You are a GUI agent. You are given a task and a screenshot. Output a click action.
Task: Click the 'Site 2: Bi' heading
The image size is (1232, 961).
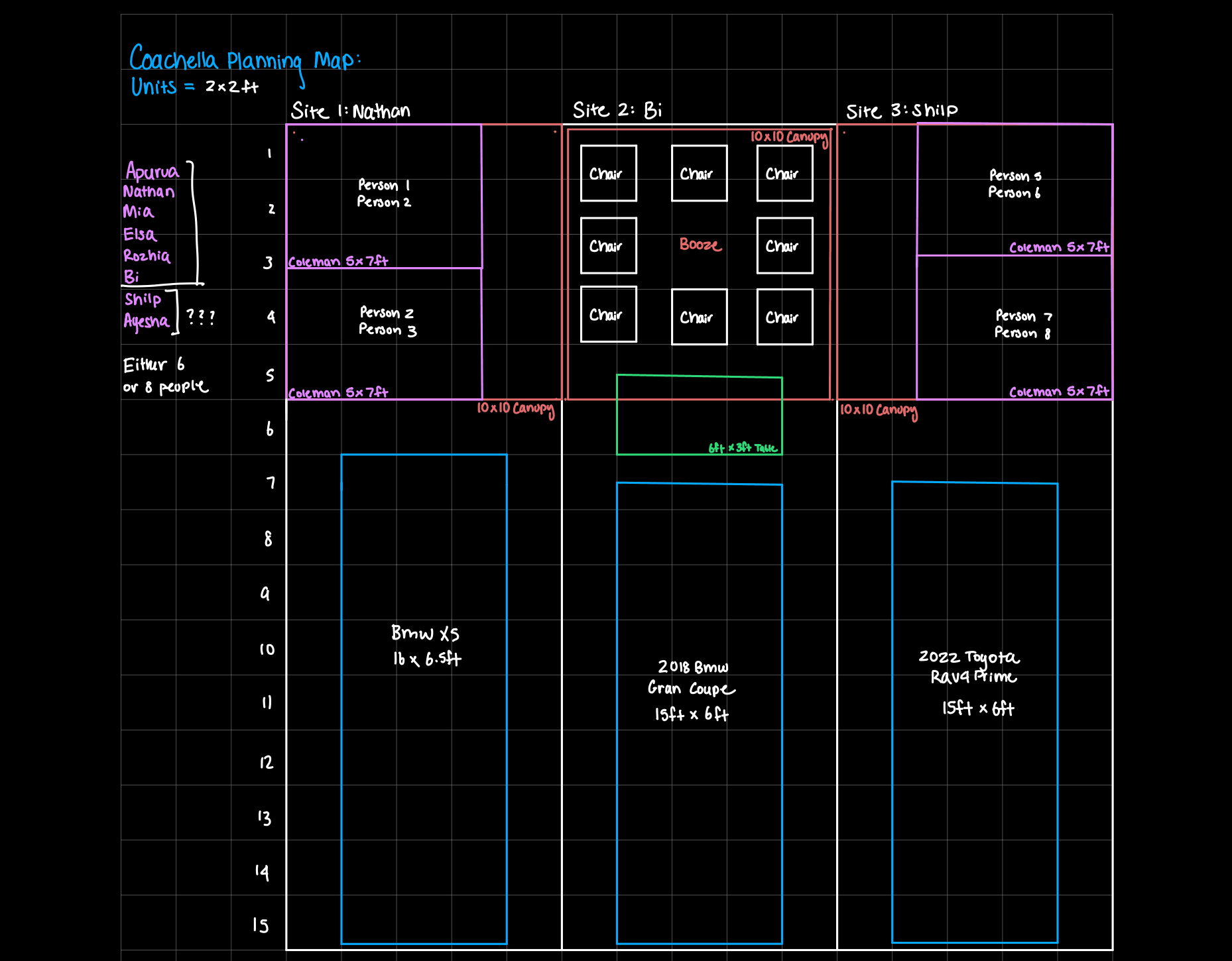pyautogui.click(x=617, y=110)
